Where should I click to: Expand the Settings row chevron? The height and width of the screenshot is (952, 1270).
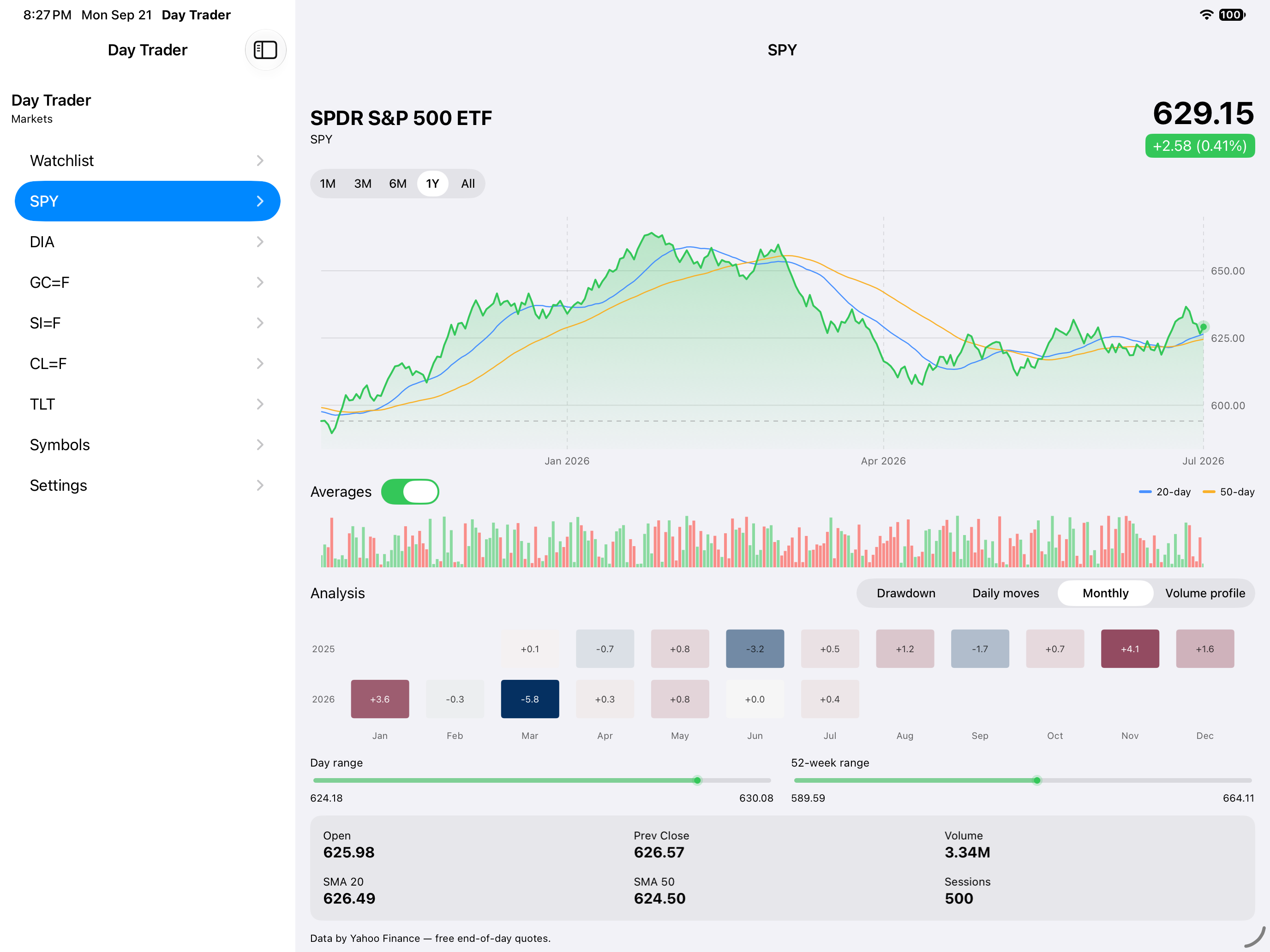point(260,486)
